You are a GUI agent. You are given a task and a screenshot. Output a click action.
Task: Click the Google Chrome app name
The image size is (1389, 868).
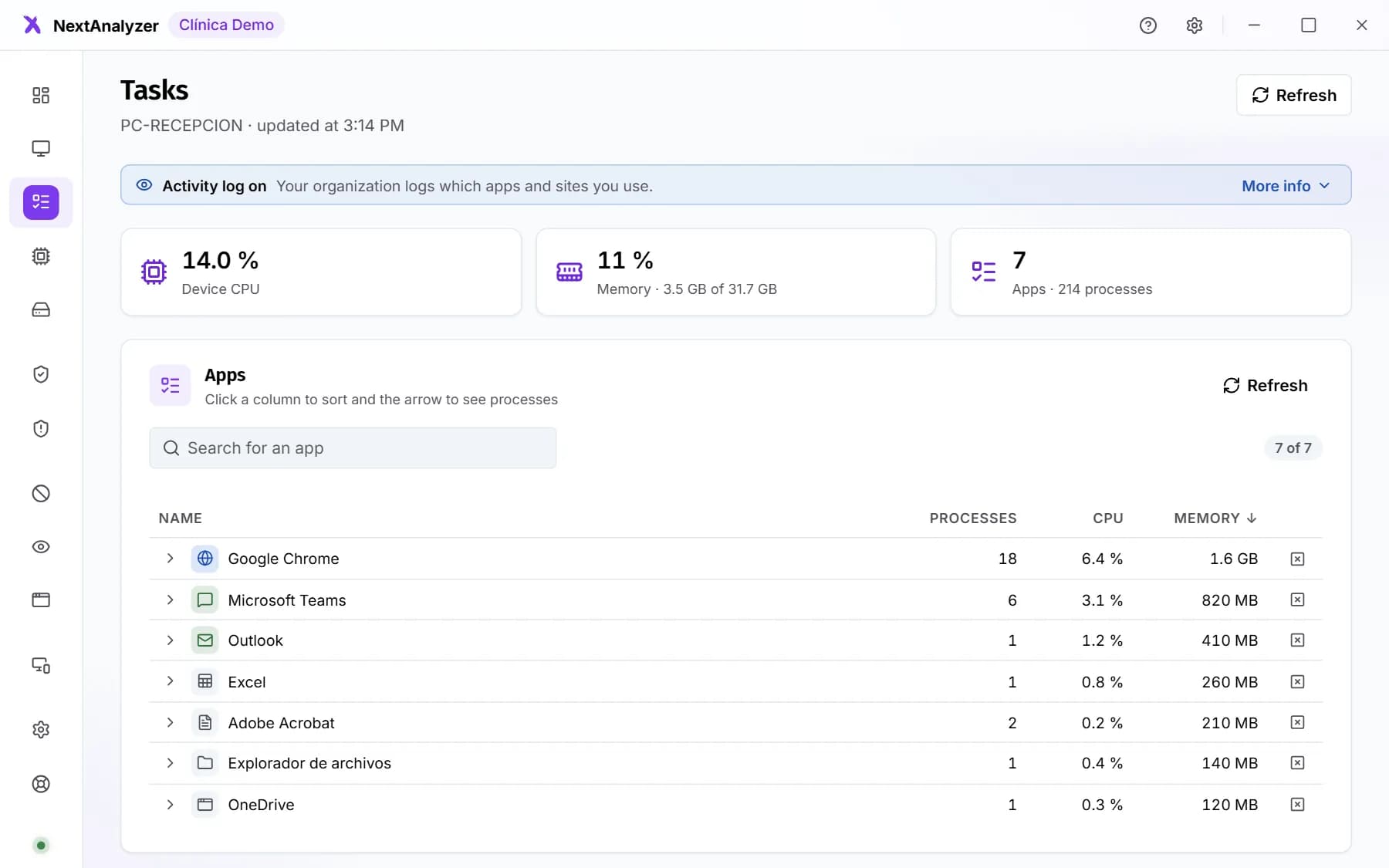click(283, 559)
